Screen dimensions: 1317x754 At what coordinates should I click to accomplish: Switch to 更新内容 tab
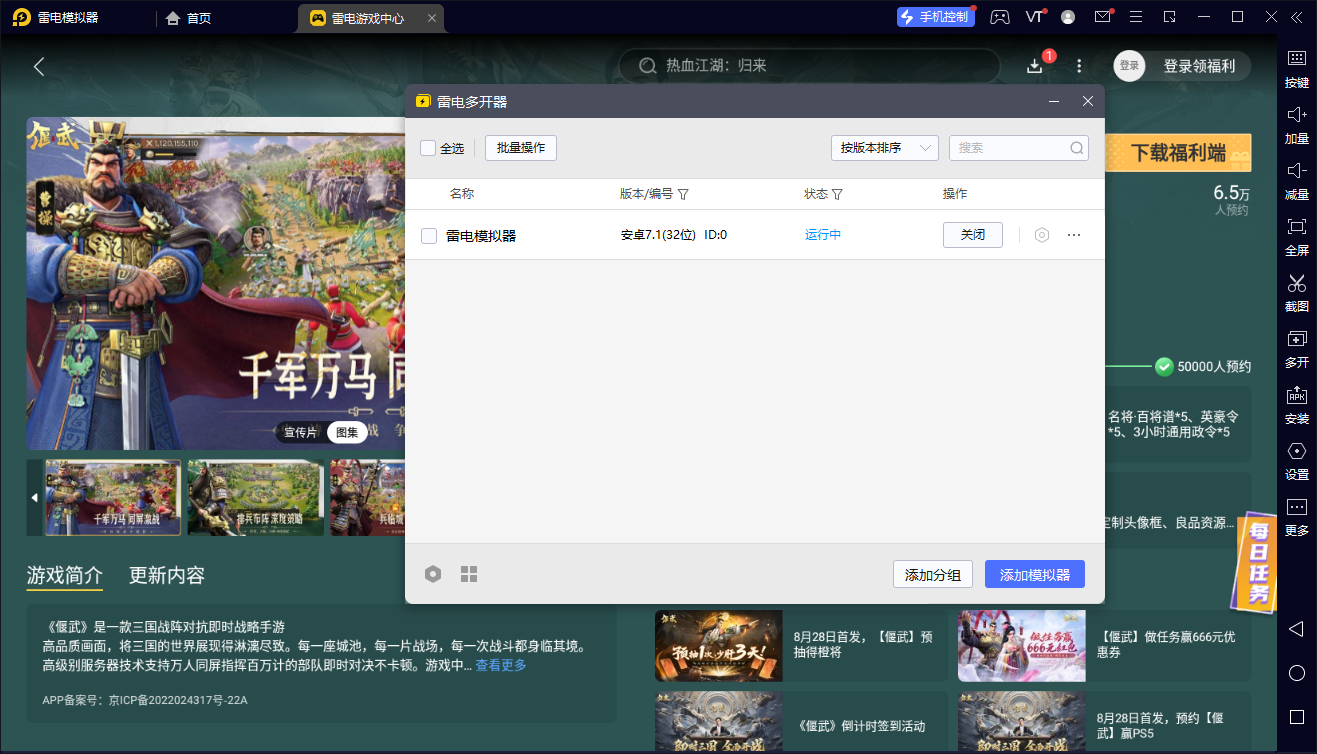click(x=167, y=576)
